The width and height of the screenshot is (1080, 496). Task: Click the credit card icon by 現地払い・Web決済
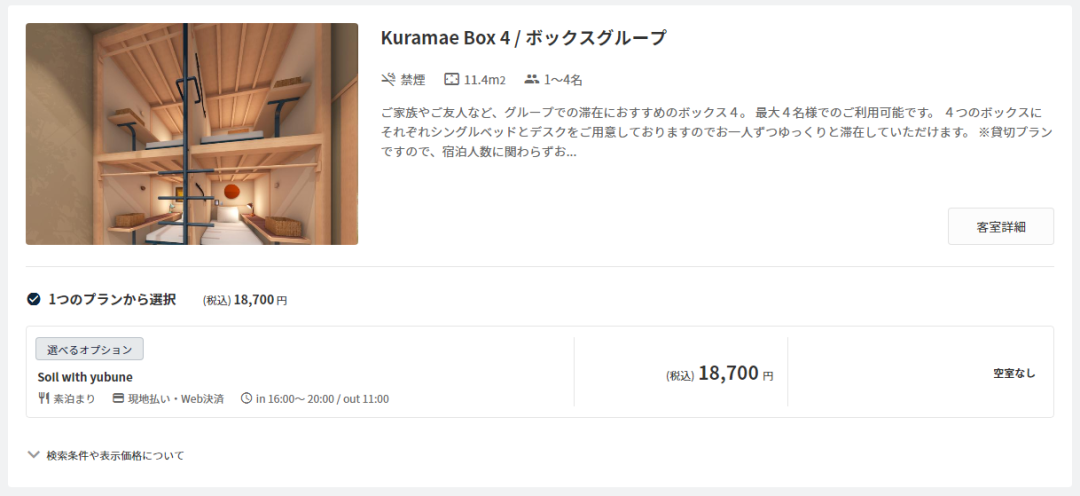click(x=118, y=398)
